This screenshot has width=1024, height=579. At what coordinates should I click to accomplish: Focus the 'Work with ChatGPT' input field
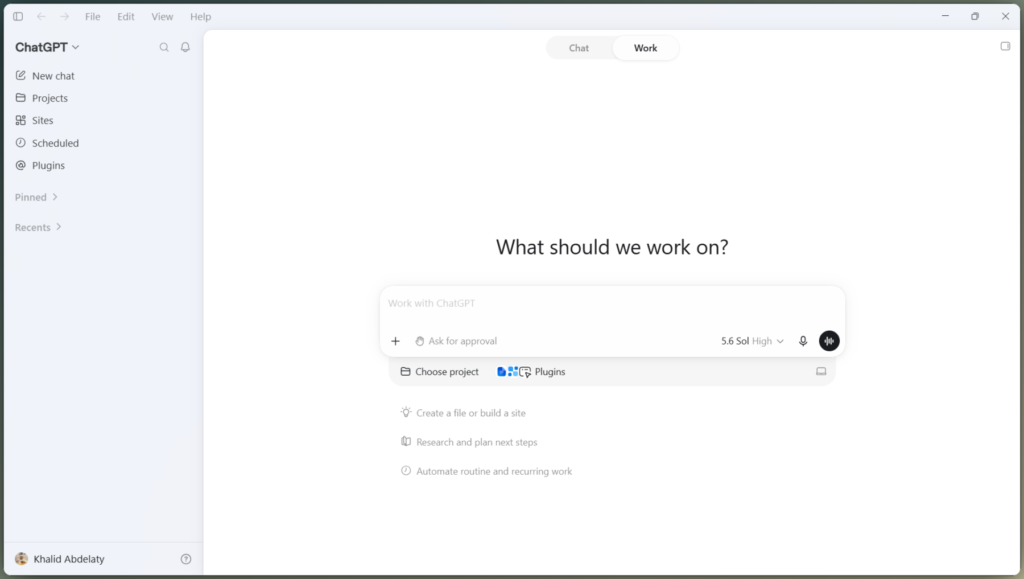(612, 304)
